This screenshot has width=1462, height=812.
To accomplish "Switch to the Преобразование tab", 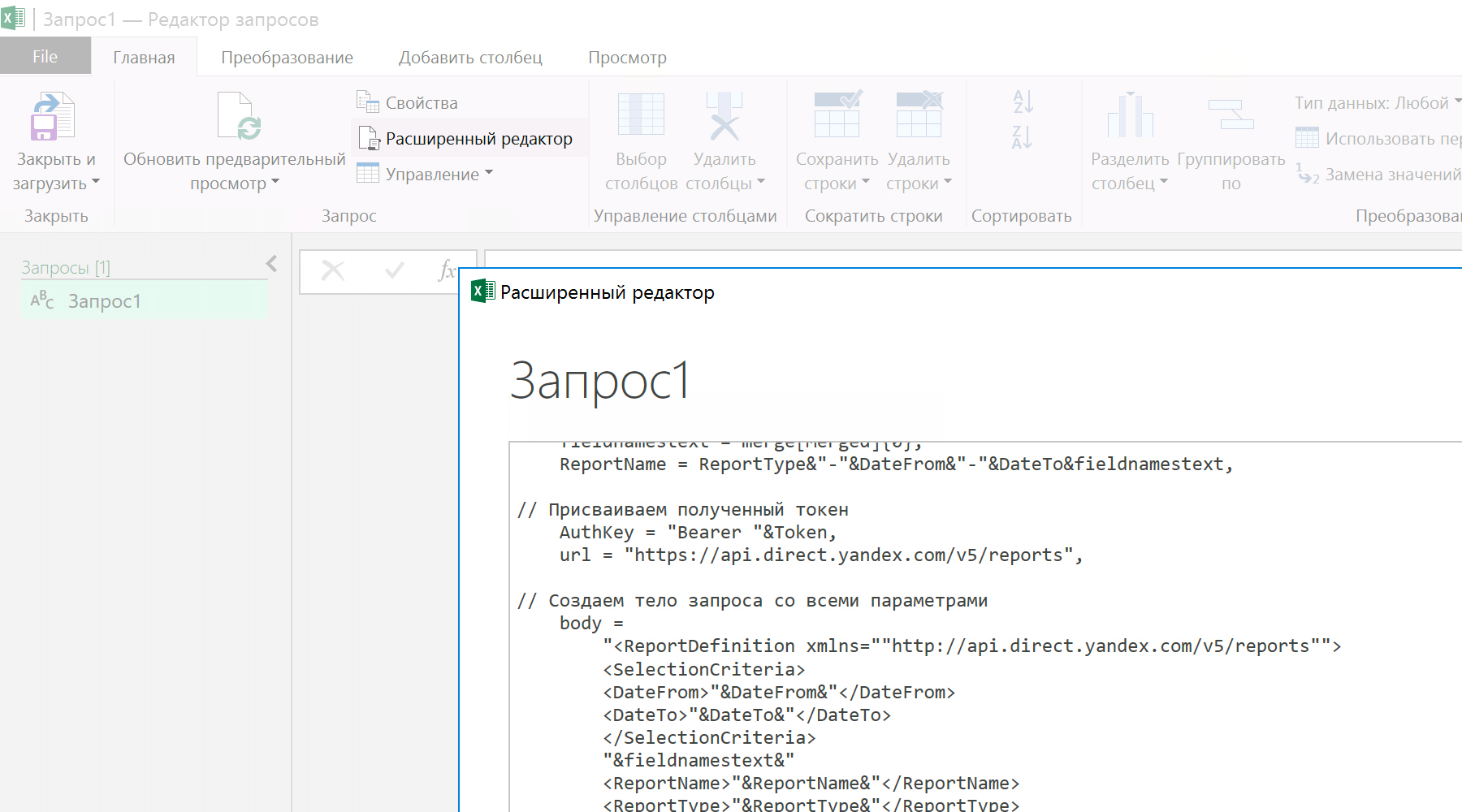I will click(287, 58).
